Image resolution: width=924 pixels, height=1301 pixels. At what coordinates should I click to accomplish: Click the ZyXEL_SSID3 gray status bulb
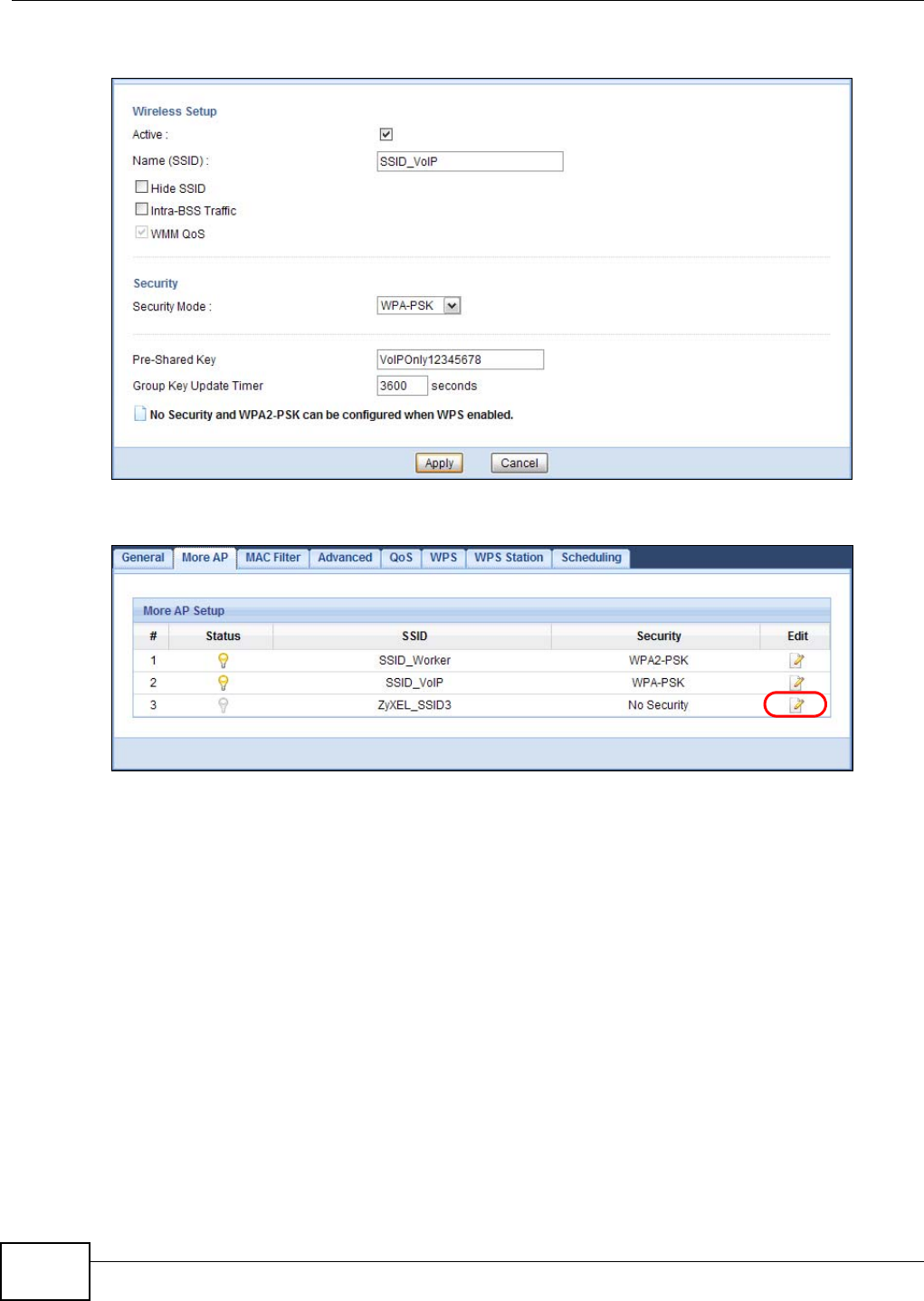(224, 705)
